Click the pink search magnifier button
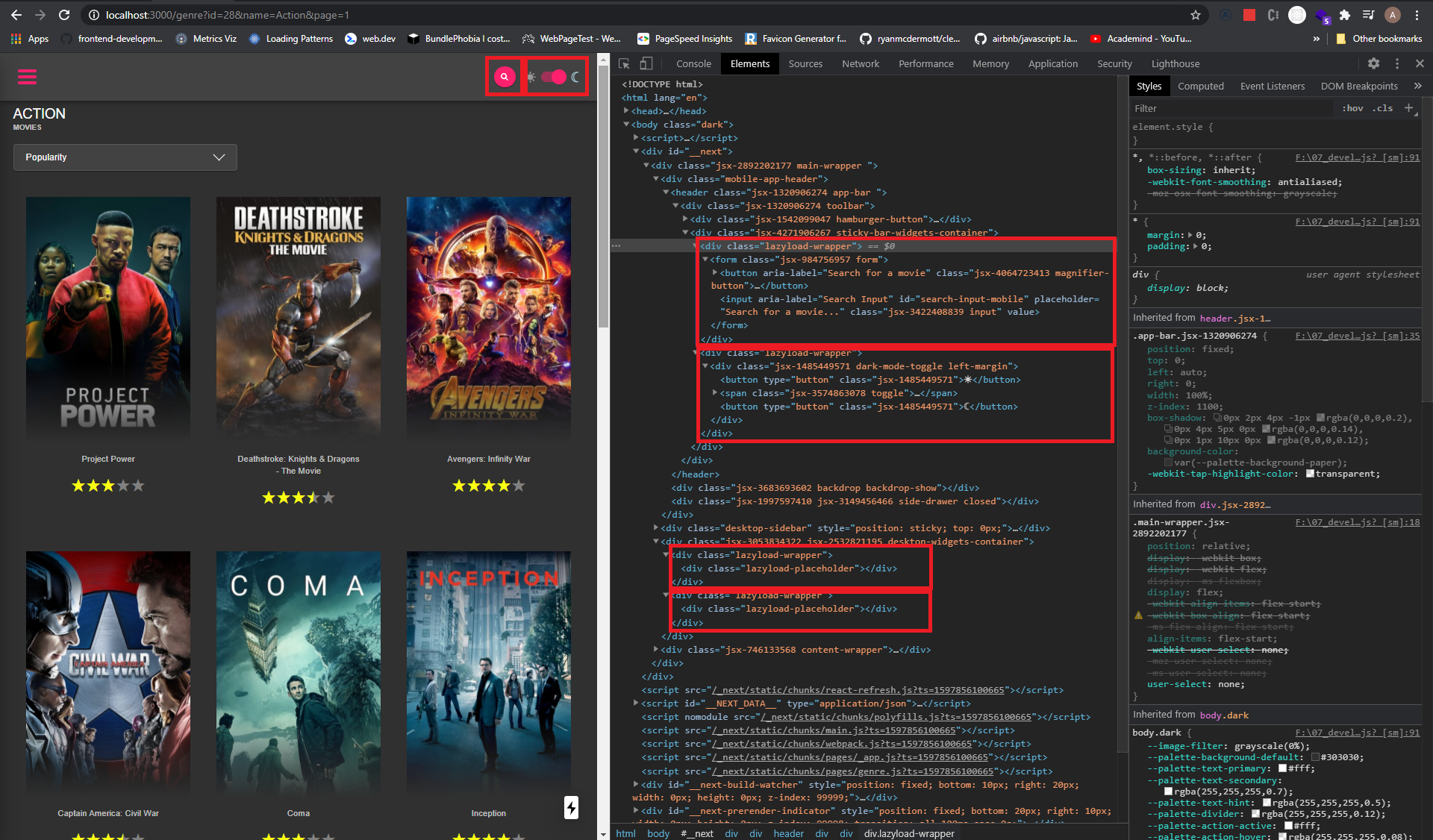 (505, 76)
